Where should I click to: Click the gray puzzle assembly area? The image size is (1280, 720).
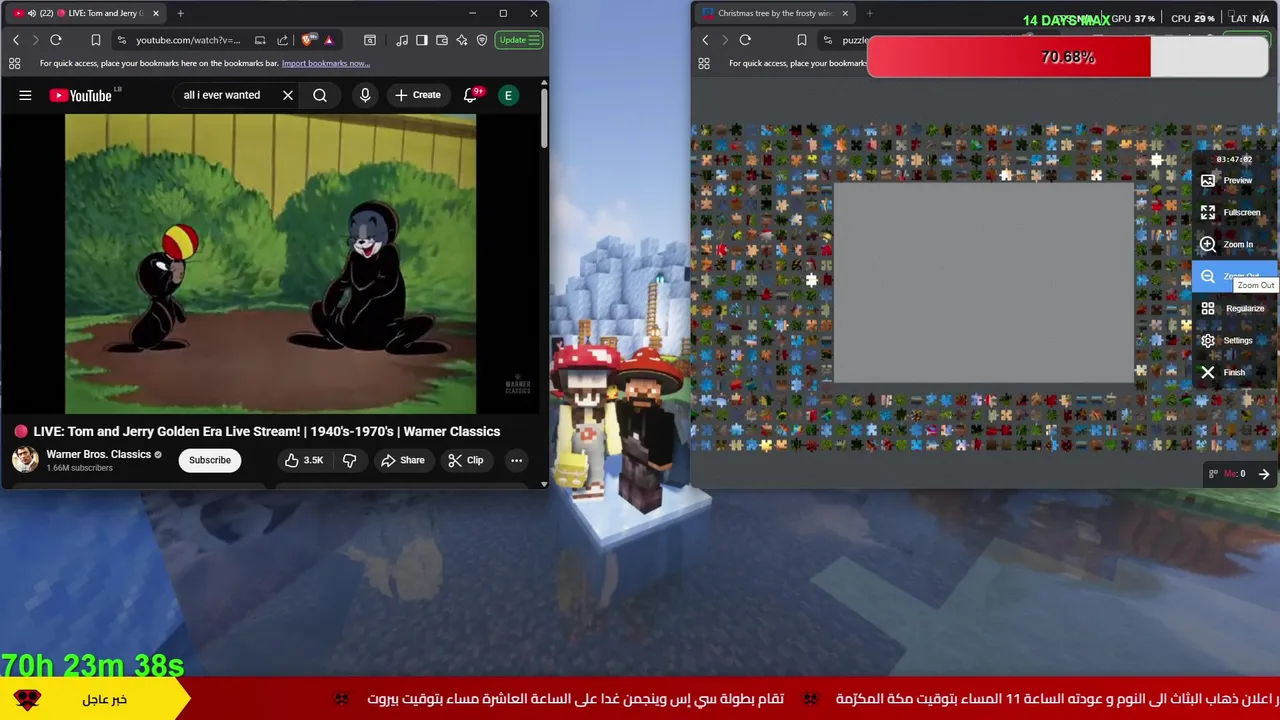984,283
